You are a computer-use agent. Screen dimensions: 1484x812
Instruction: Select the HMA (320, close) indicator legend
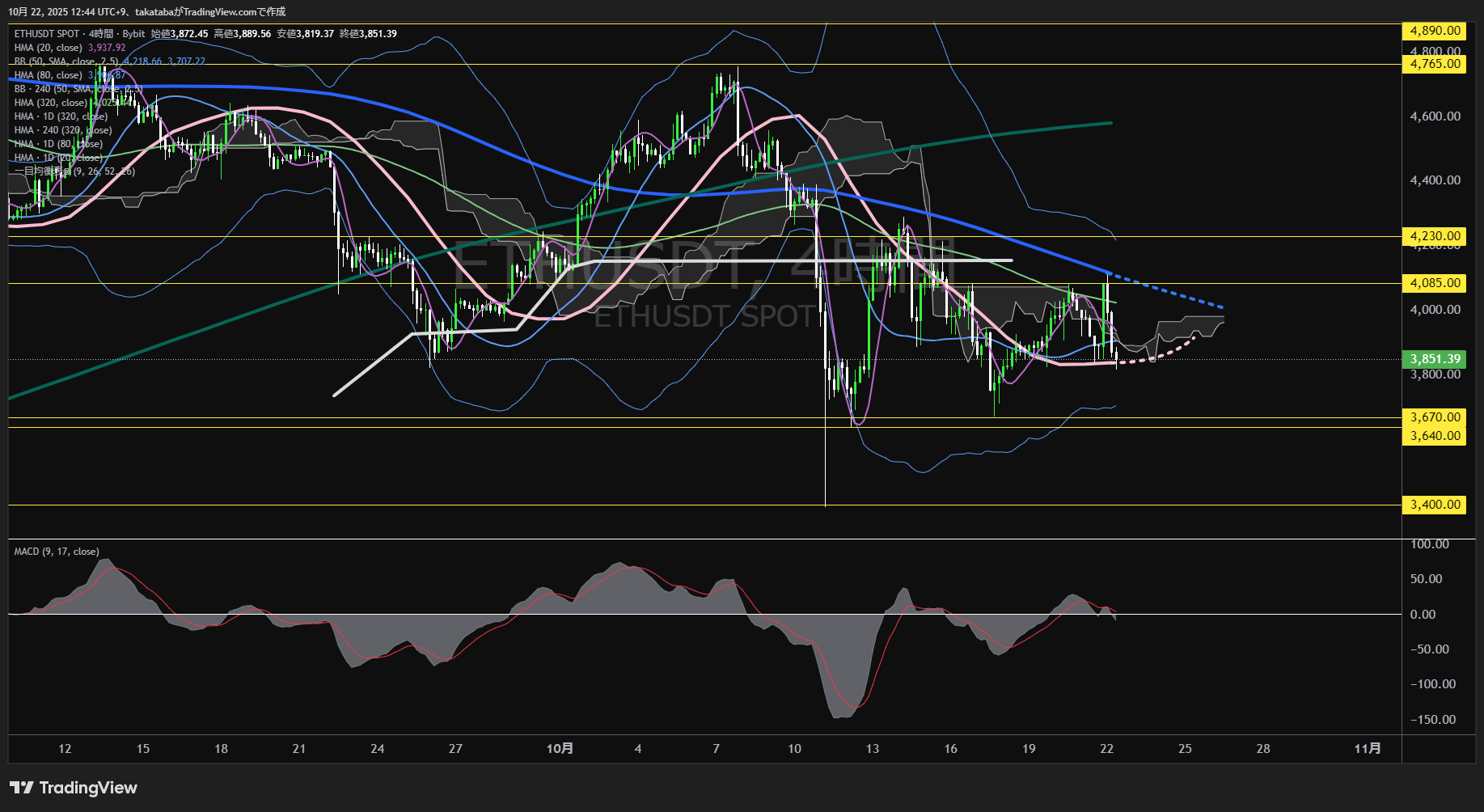(51, 103)
